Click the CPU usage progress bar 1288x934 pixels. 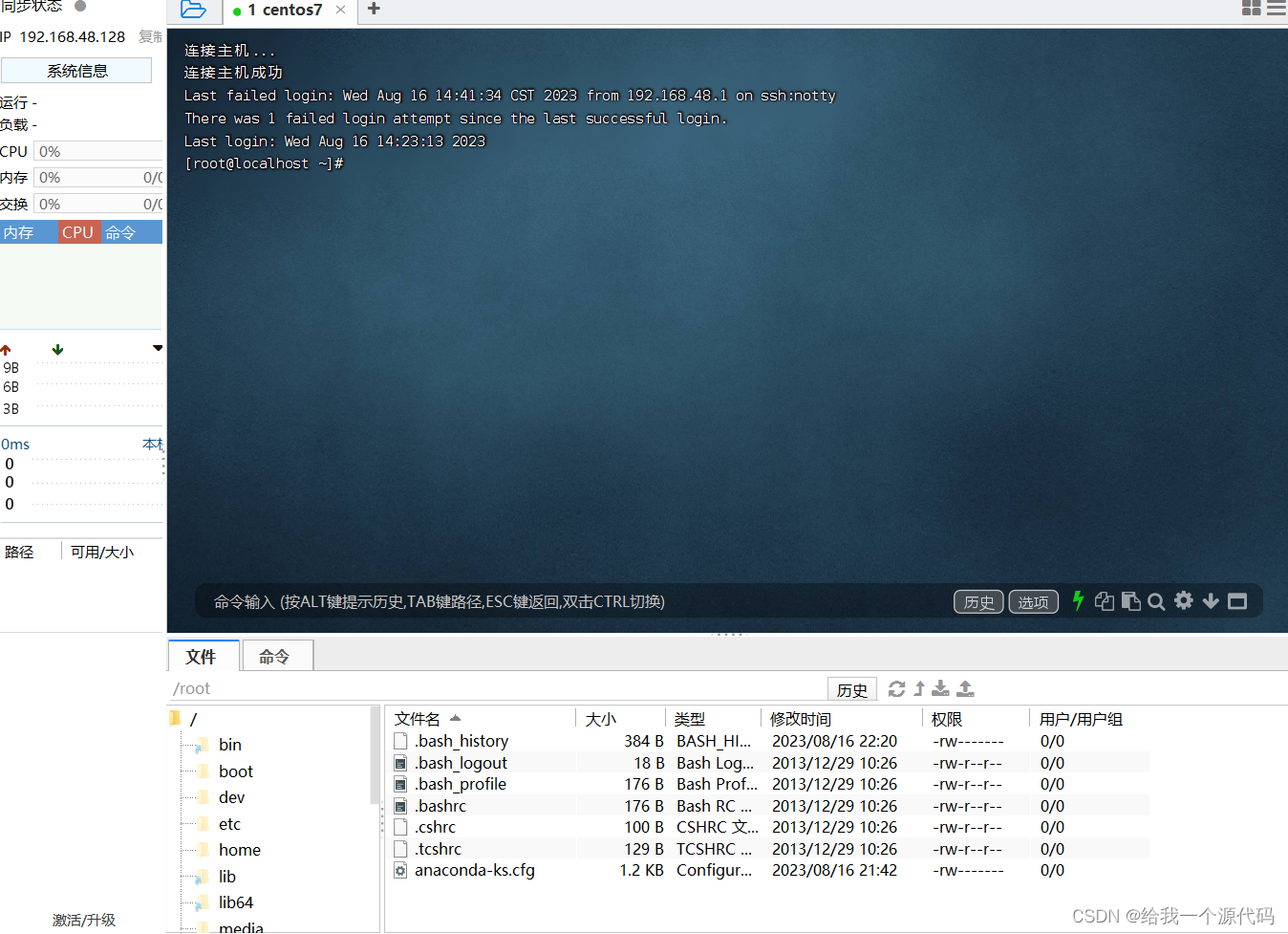[x=98, y=151]
